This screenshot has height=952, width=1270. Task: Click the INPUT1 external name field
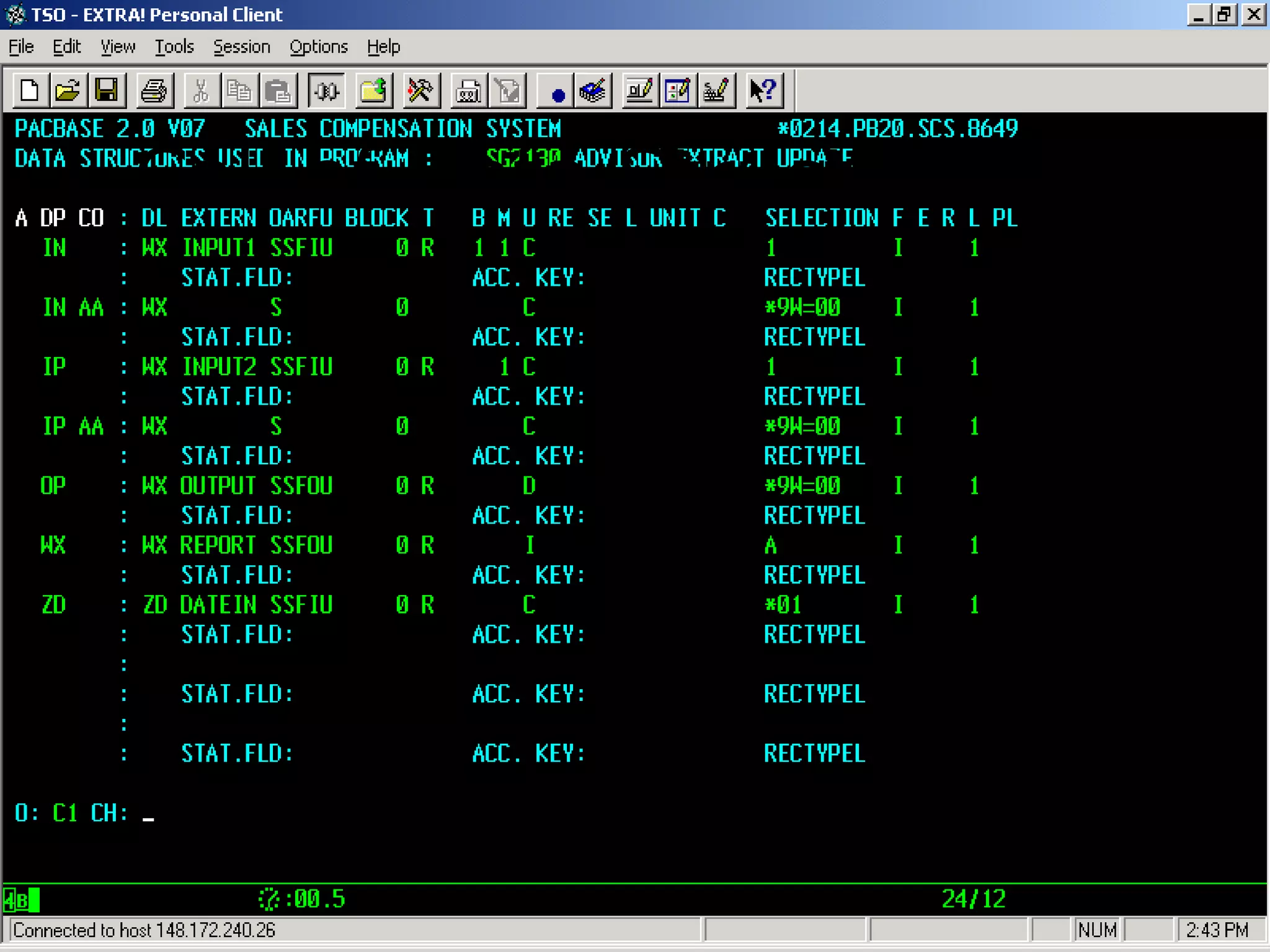218,248
